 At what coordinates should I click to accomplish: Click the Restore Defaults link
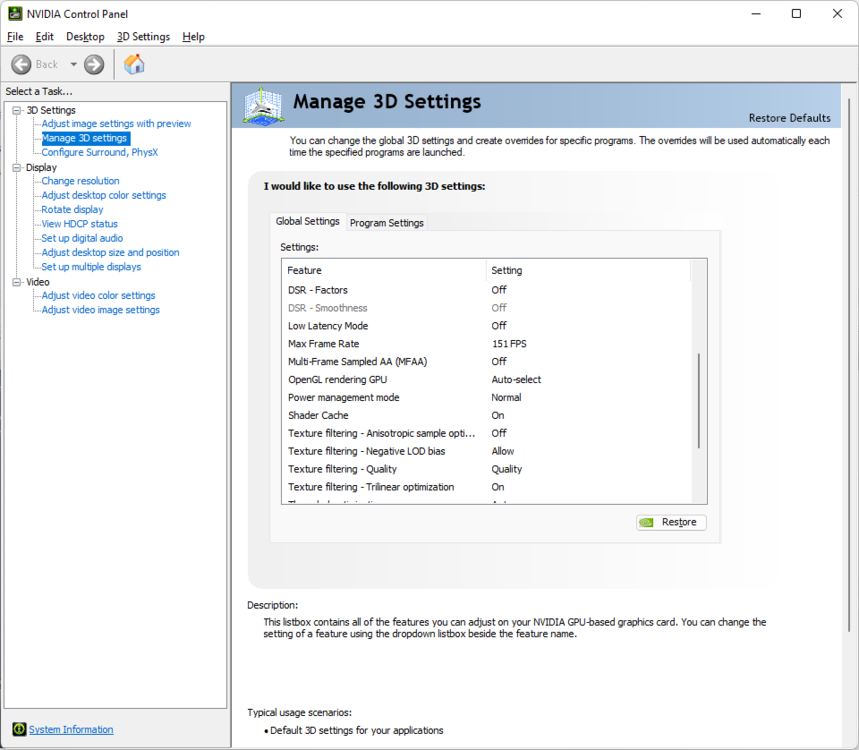click(x=789, y=118)
